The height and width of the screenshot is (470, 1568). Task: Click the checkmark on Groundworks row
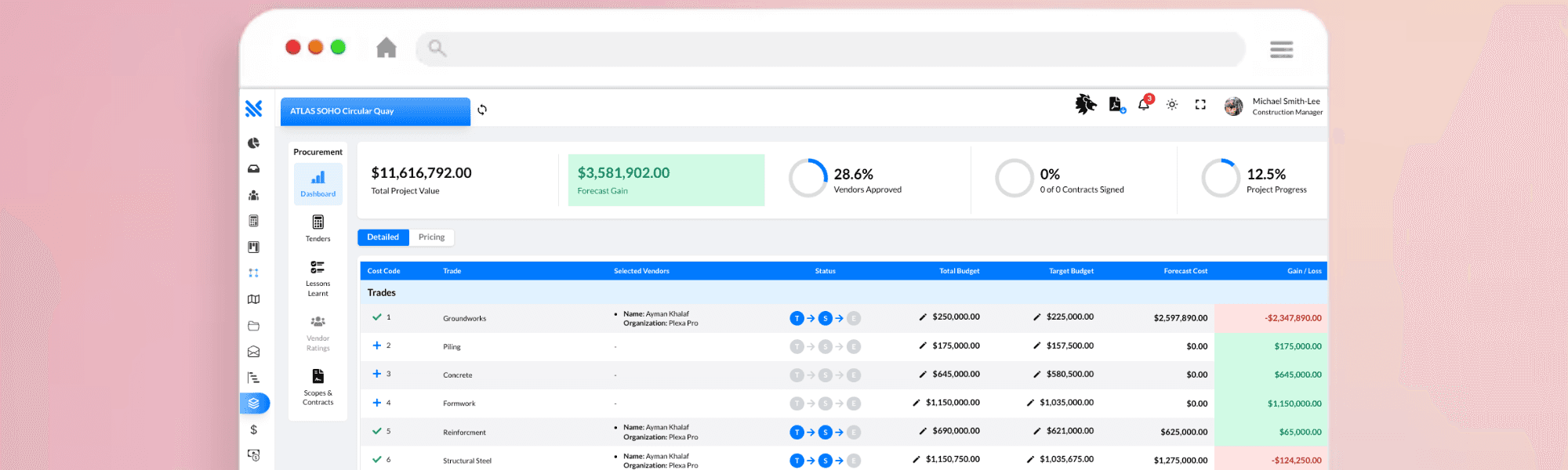click(x=377, y=317)
